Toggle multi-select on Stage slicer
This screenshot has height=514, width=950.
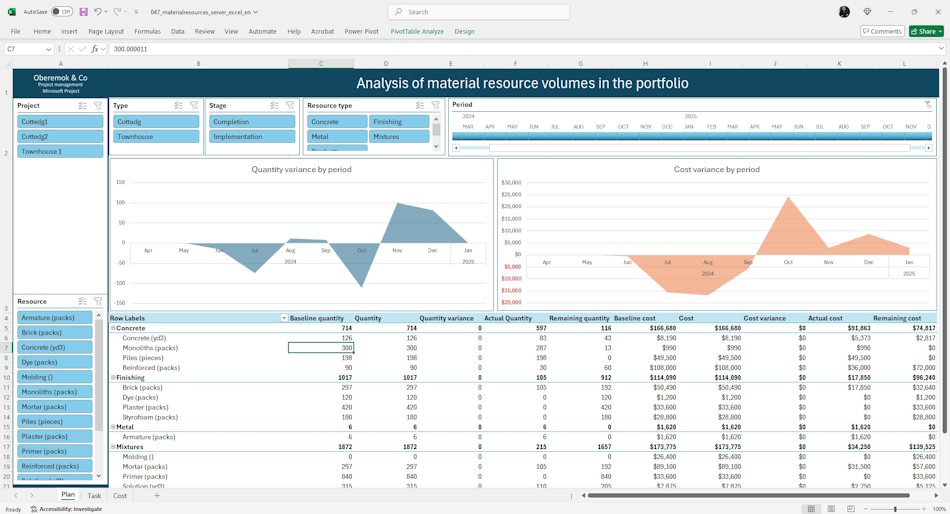(x=274, y=105)
